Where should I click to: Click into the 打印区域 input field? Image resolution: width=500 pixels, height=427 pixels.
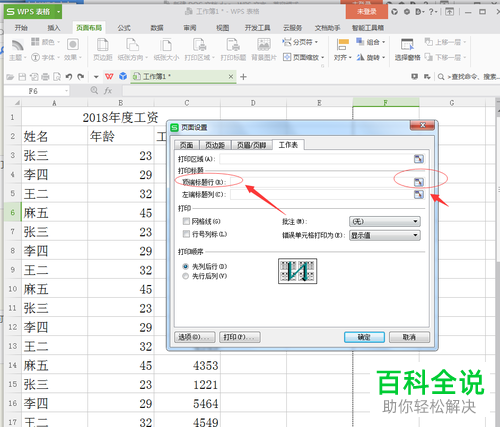(316, 159)
